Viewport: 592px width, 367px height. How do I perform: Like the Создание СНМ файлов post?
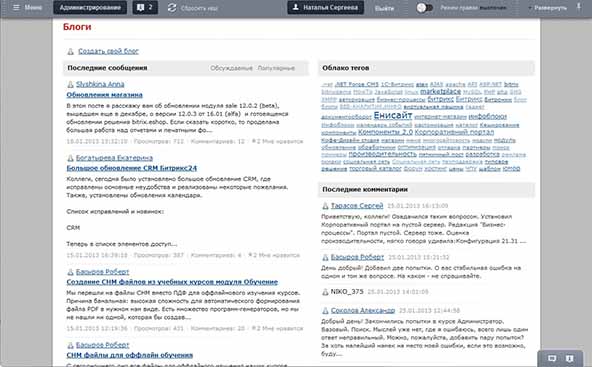pyautogui.click(x=278, y=328)
